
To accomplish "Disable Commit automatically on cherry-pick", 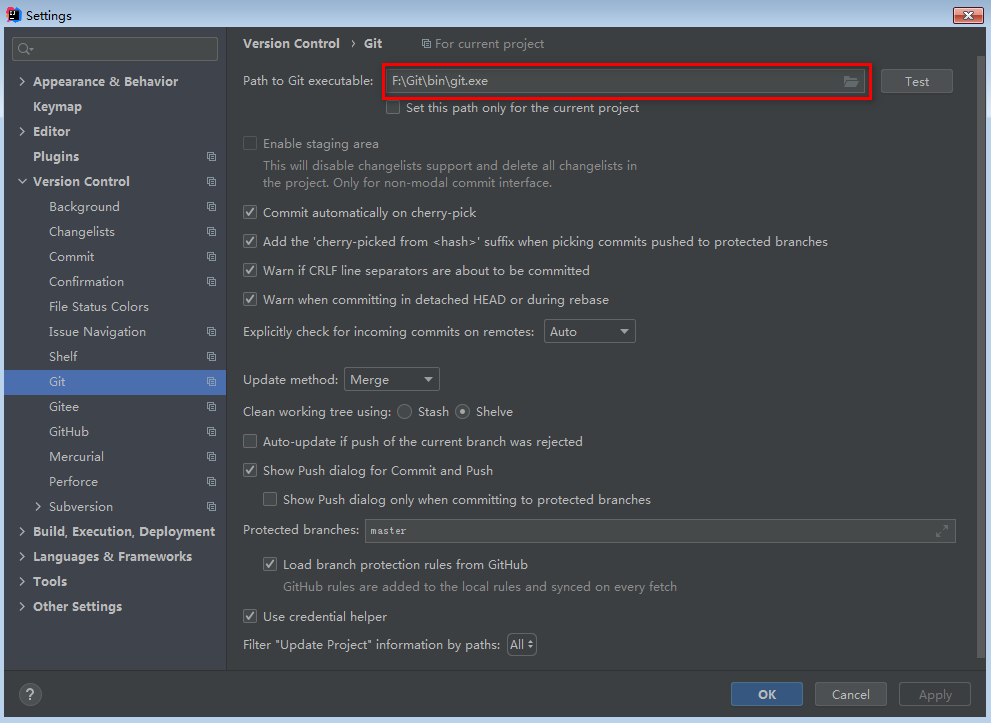I will [x=250, y=213].
